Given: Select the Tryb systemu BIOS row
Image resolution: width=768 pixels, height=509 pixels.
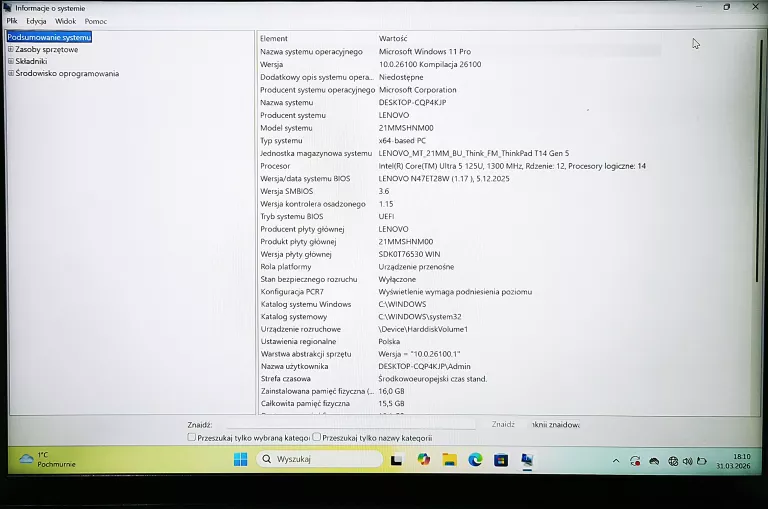Looking at the screenshot, I should (459, 216).
